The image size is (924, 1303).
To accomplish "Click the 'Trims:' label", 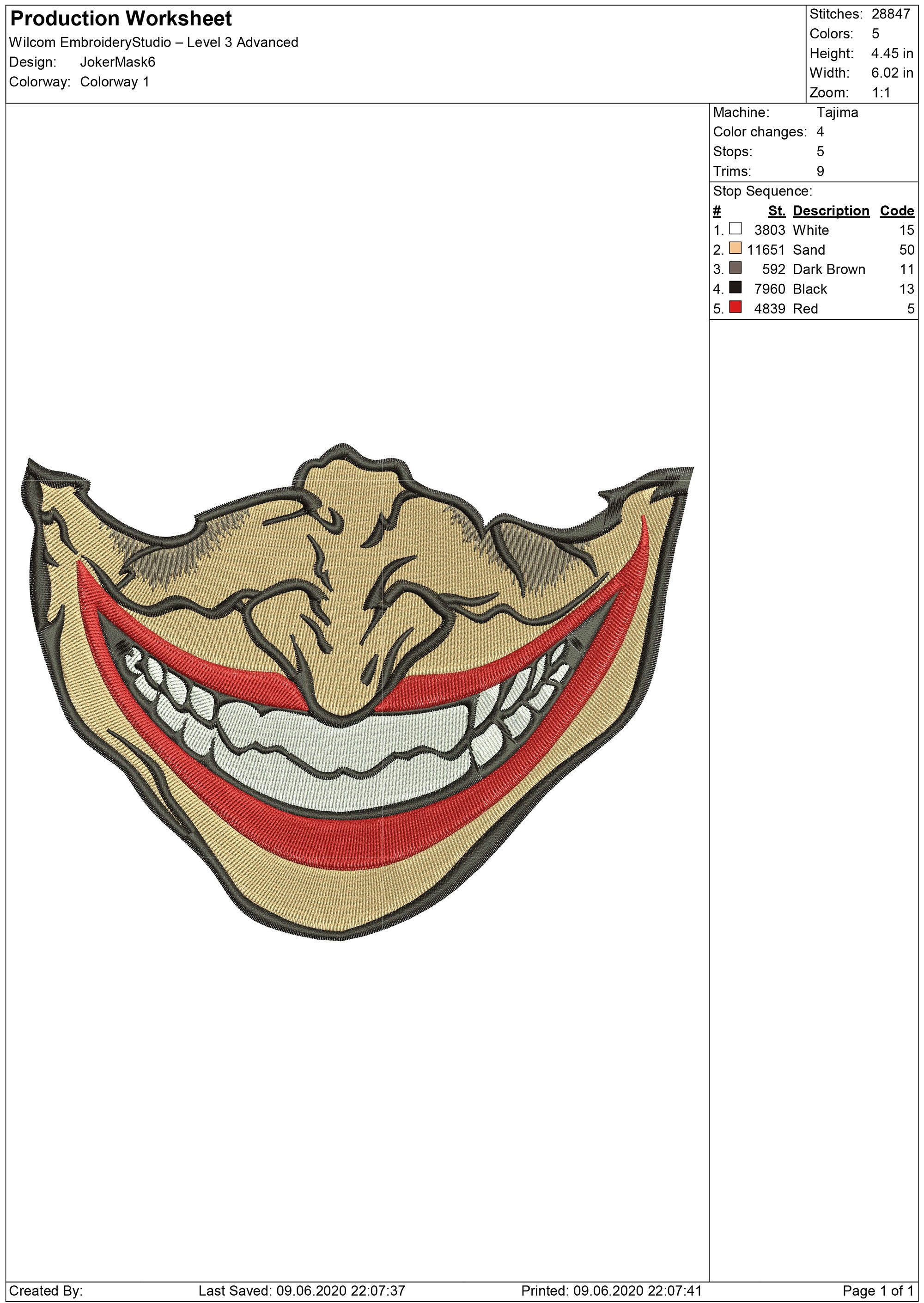I will [x=732, y=171].
